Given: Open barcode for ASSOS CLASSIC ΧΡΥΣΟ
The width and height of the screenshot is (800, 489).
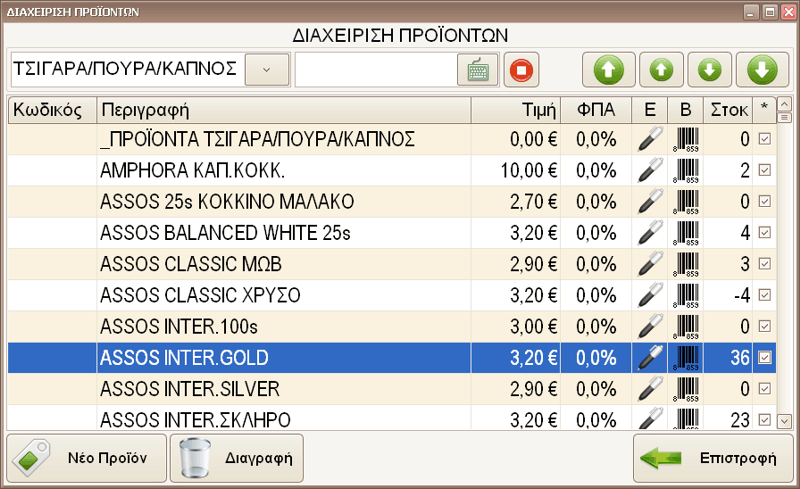Looking at the screenshot, I should point(686,296).
